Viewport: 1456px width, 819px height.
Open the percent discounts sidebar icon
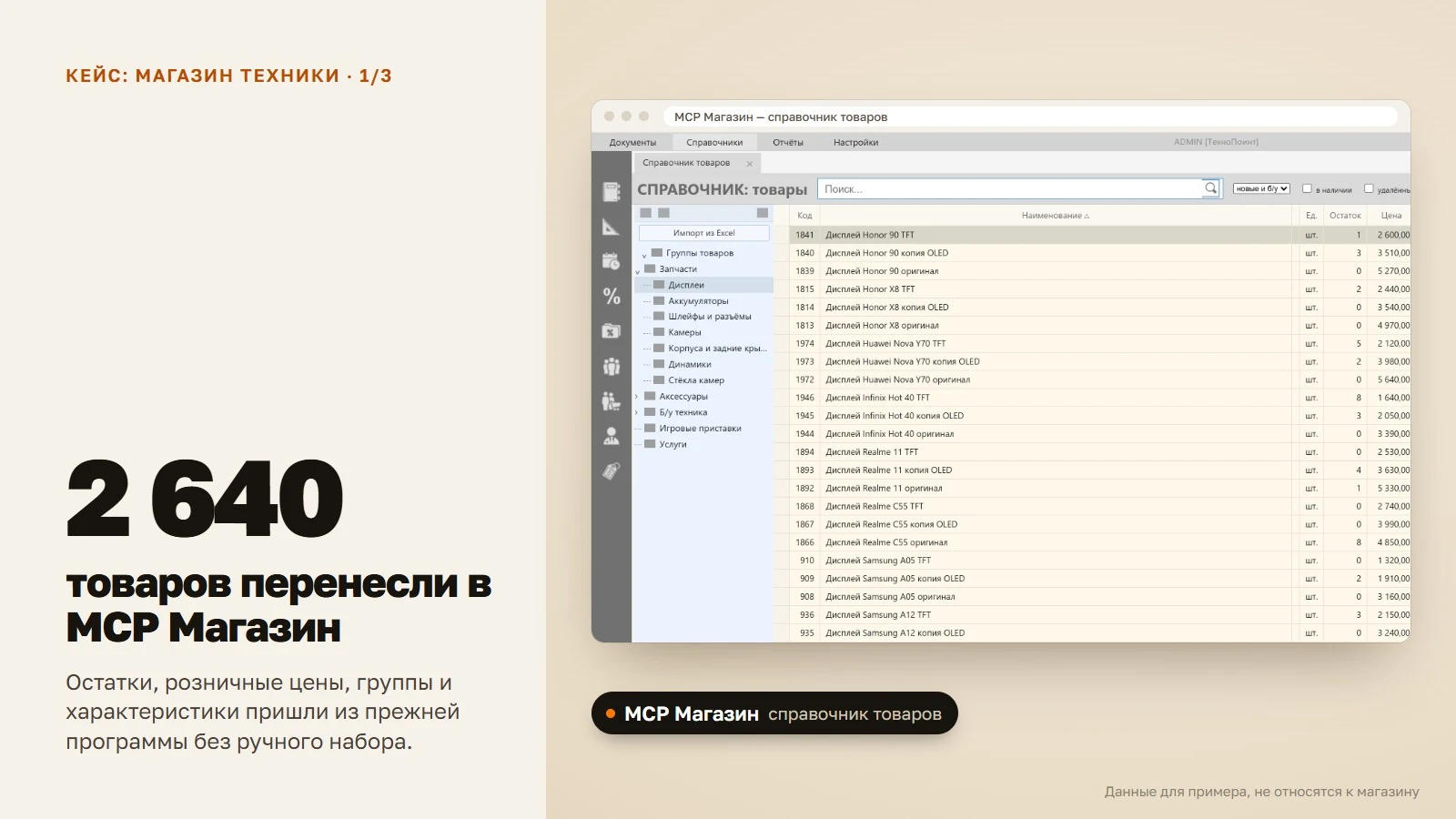[x=612, y=296]
